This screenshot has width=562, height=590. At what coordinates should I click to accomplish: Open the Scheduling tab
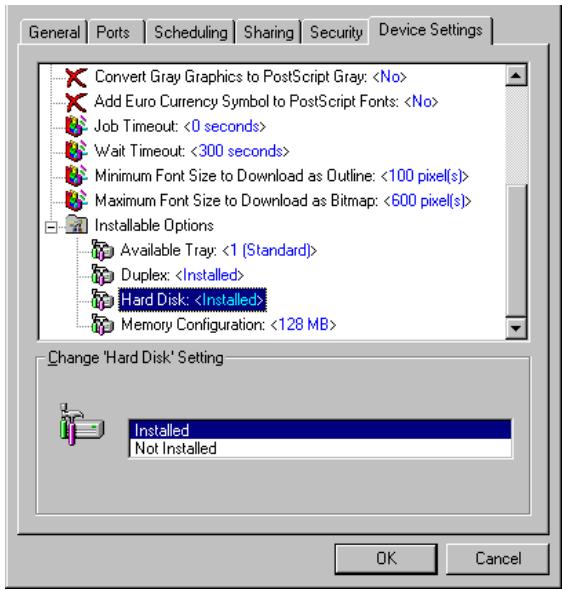click(191, 32)
